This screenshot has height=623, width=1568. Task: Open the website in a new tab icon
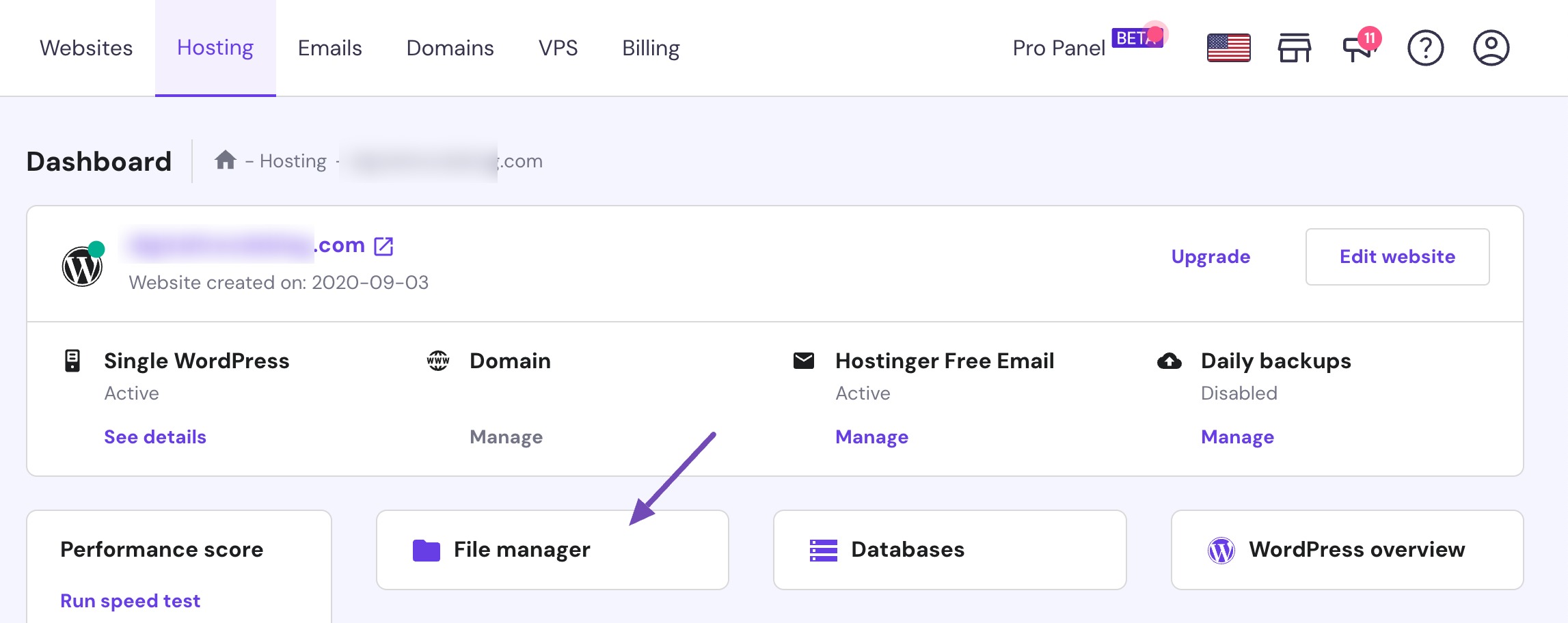(x=383, y=246)
